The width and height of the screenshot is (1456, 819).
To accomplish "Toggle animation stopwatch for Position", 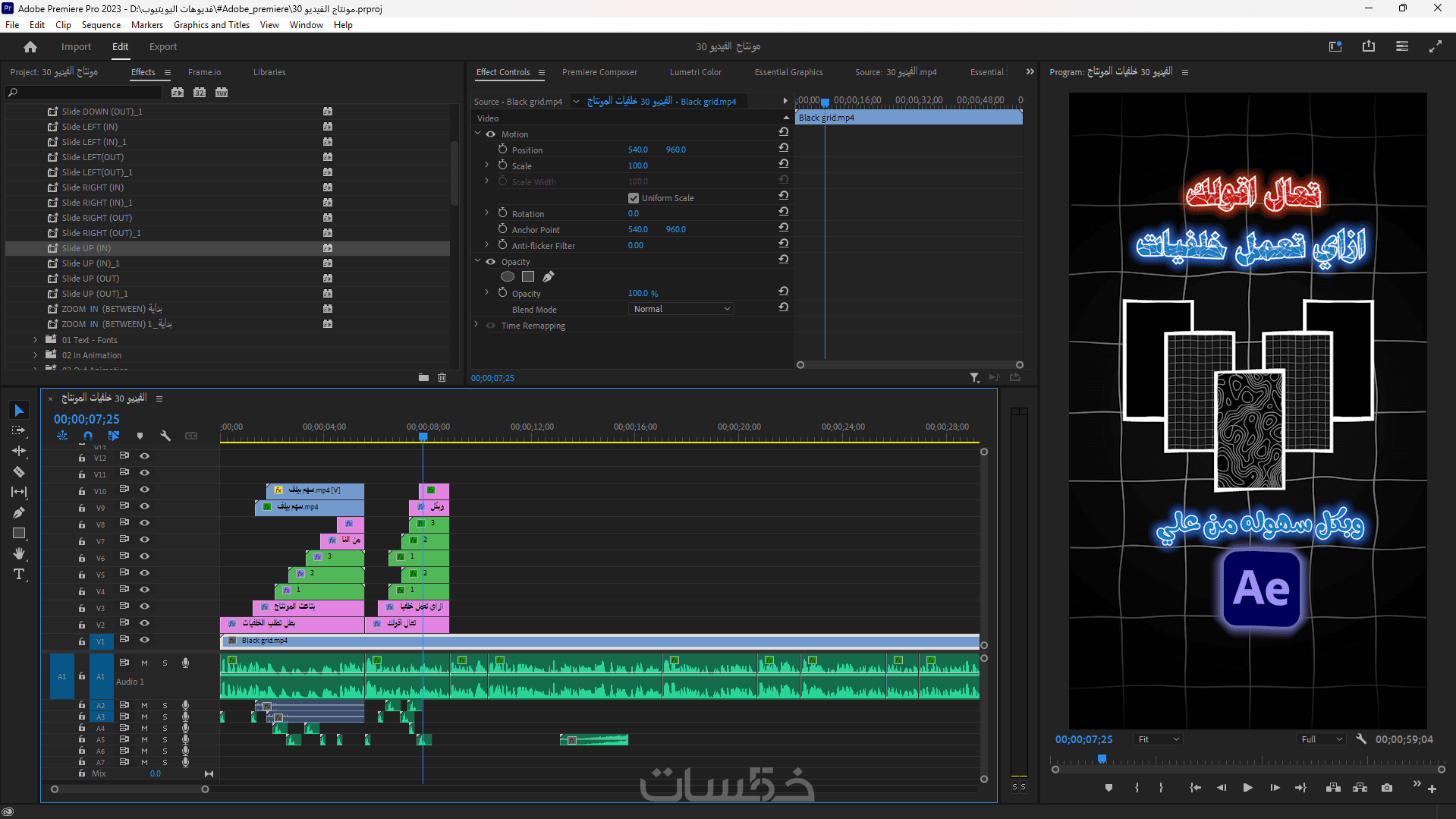I will [x=502, y=150].
